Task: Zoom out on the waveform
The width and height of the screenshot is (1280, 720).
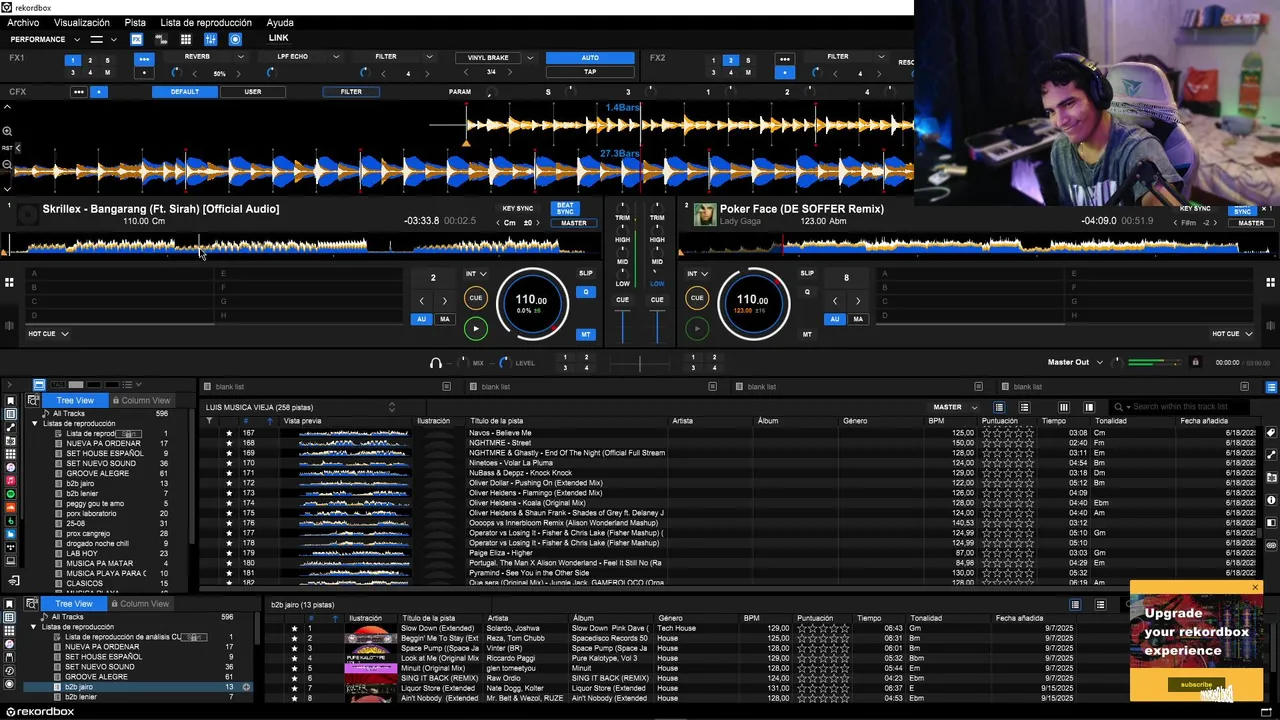Action: tap(7, 164)
